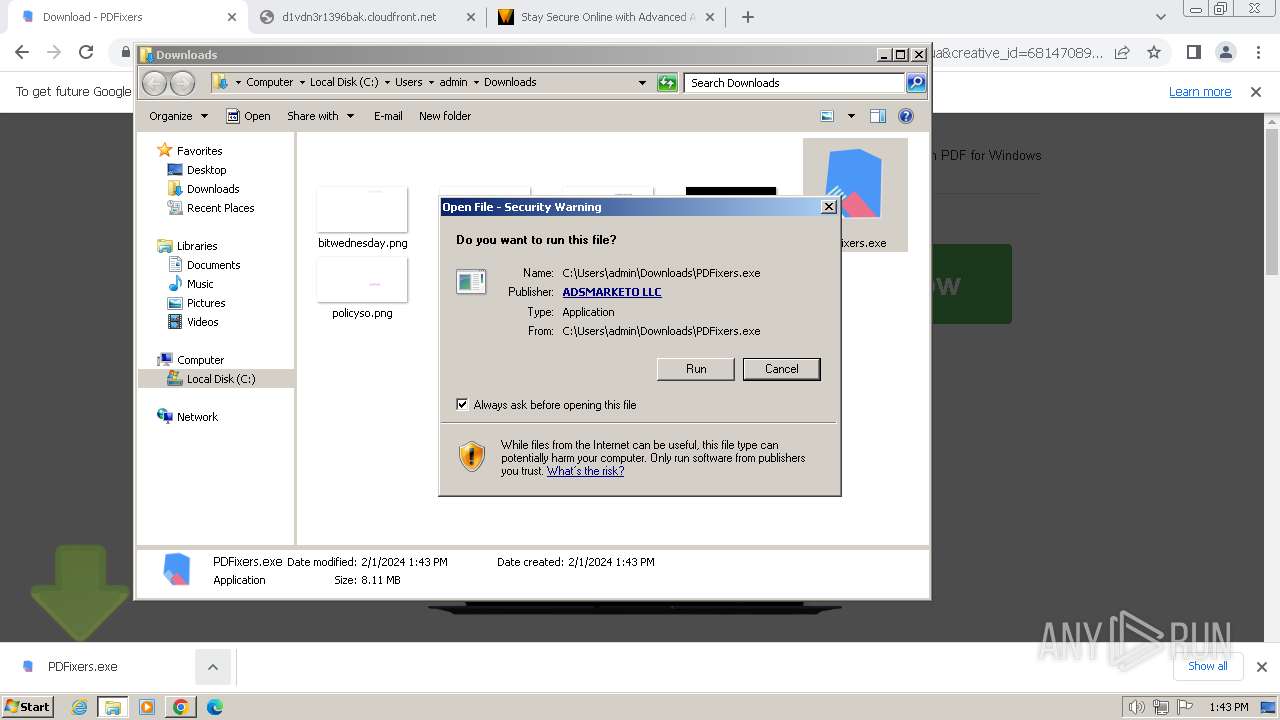Image resolution: width=1280 pixels, height=720 pixels.
Task: Close the Security Warning dialog
Action: tap(828, 207)
